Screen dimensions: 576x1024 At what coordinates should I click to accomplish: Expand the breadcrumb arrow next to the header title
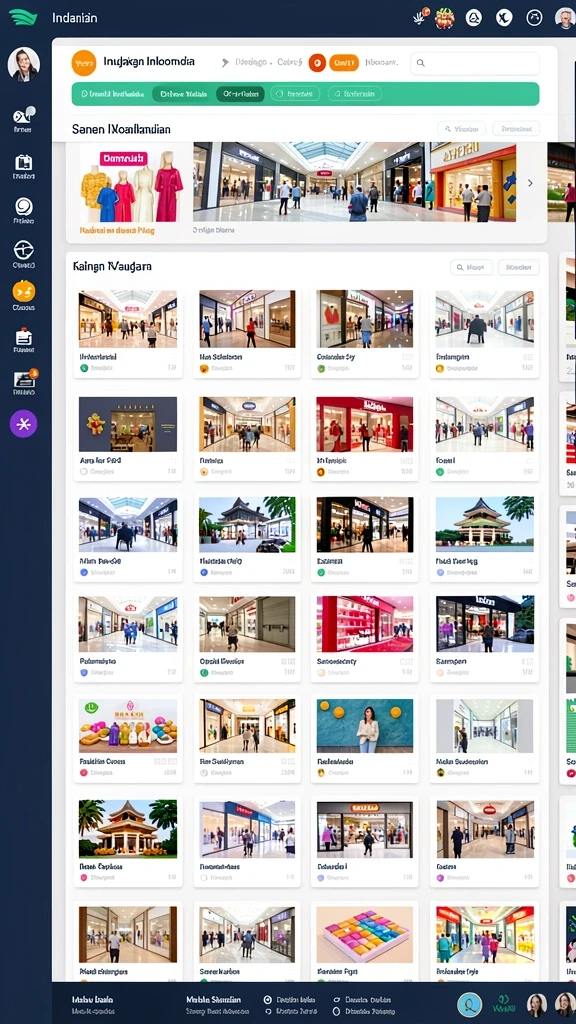coord(225,63)
